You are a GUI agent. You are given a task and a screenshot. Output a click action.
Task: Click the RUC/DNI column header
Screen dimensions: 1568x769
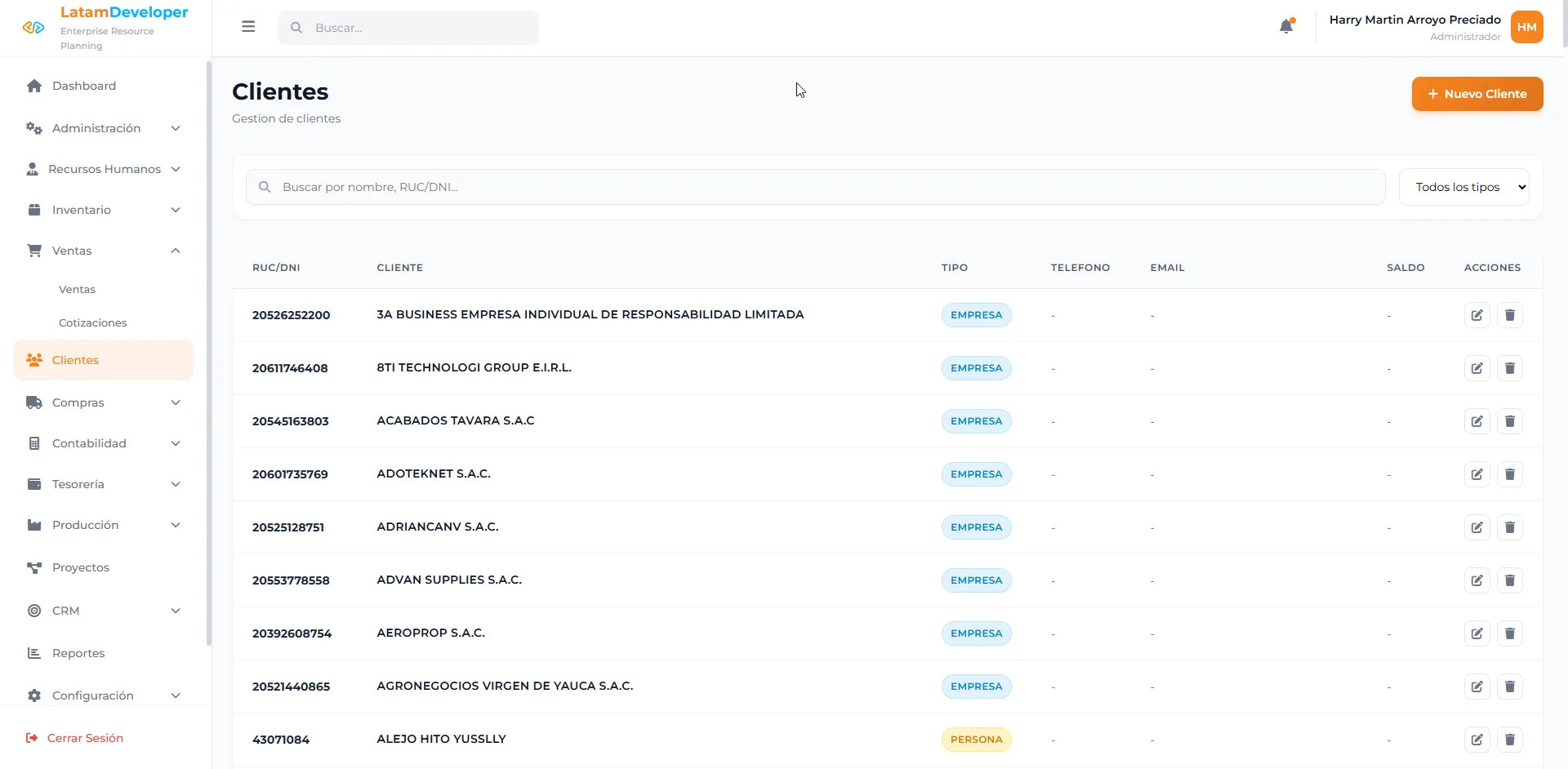276,268
